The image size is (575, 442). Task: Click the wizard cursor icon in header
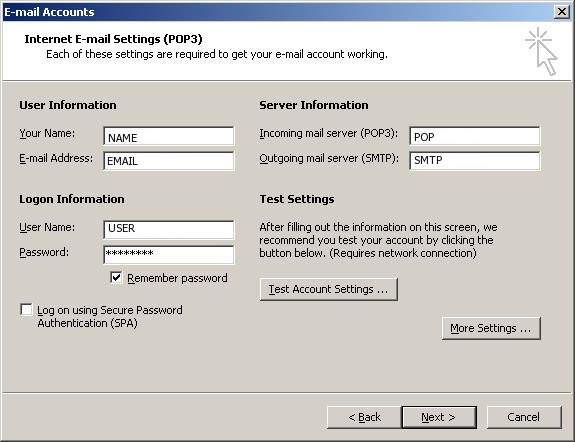(542, 51)
